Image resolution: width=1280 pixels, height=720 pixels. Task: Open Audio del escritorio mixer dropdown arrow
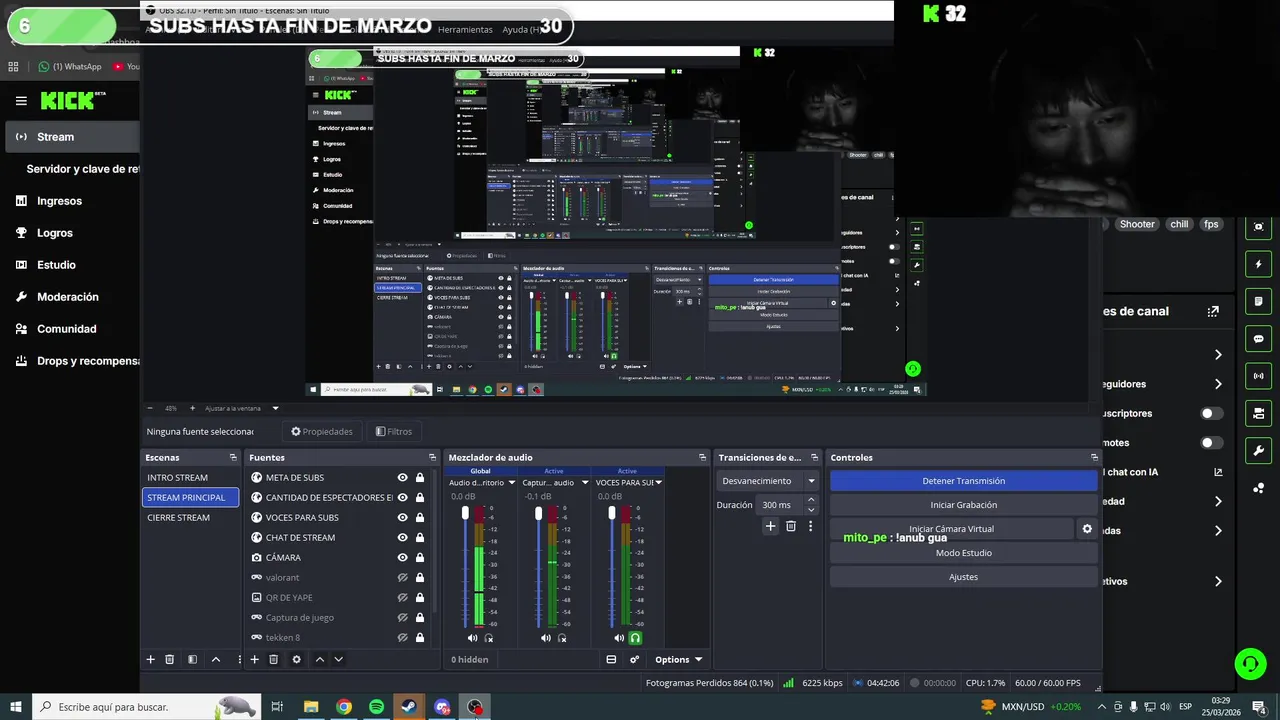click(511, 482)
